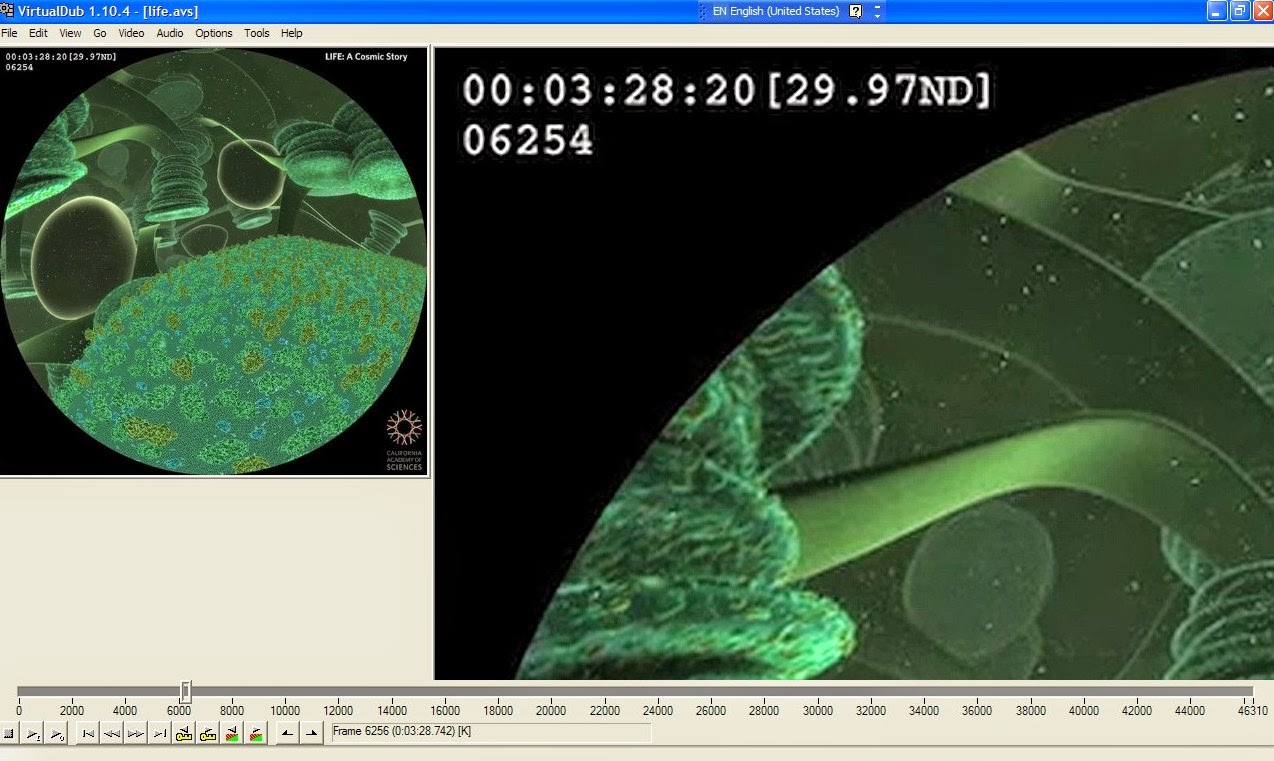Go to previous key frame

(x=184, y=733)
